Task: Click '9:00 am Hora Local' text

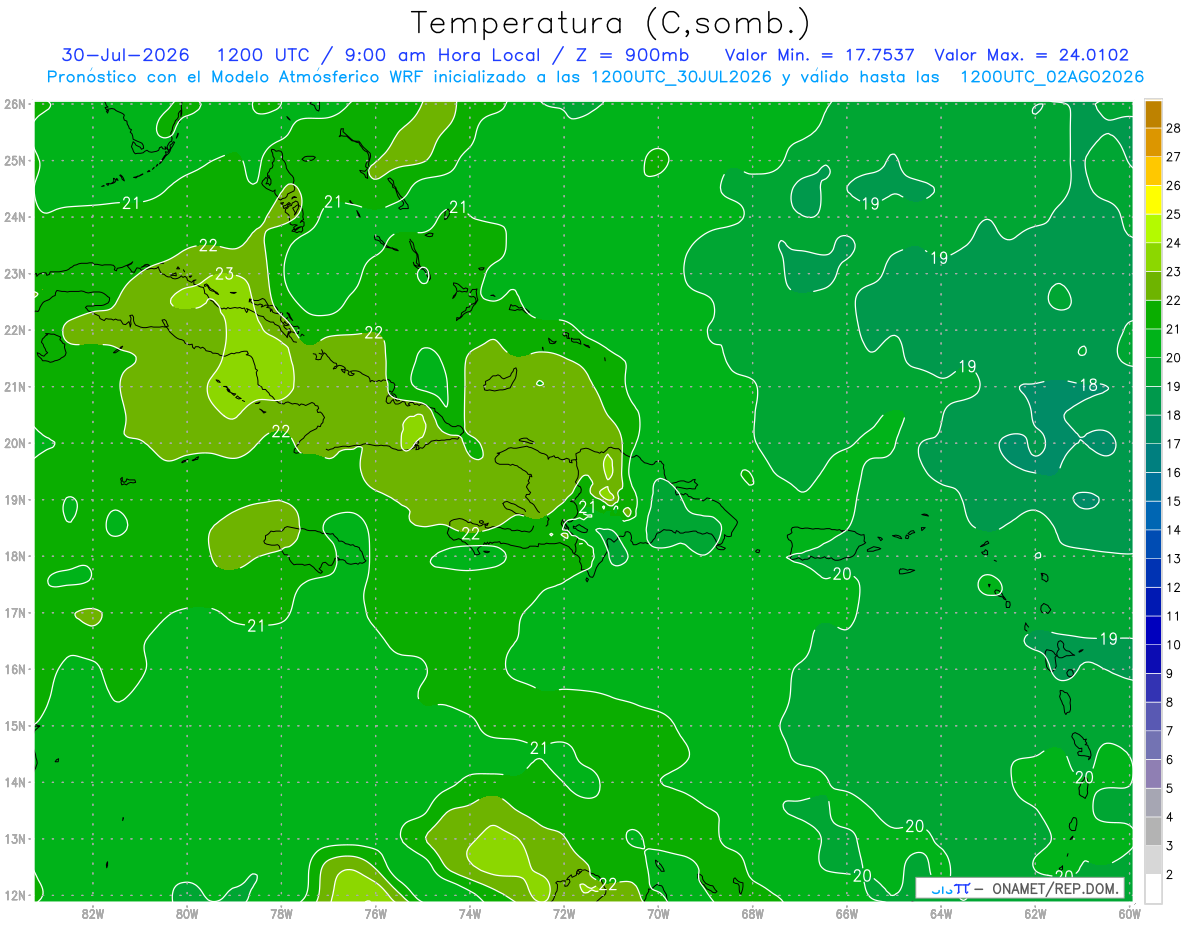Action: 441,55
